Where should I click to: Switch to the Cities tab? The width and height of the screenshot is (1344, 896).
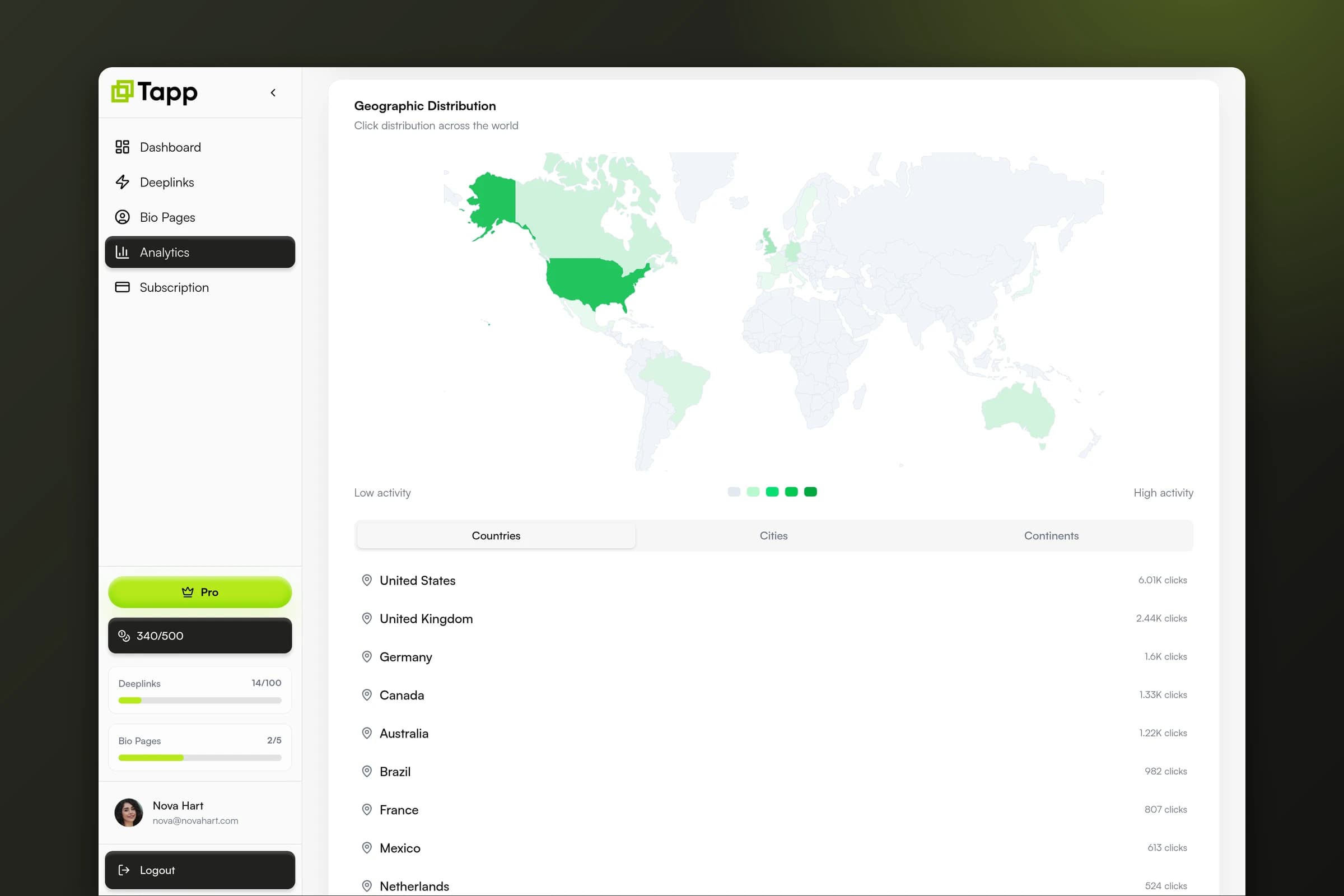click(x=774, y=535)
